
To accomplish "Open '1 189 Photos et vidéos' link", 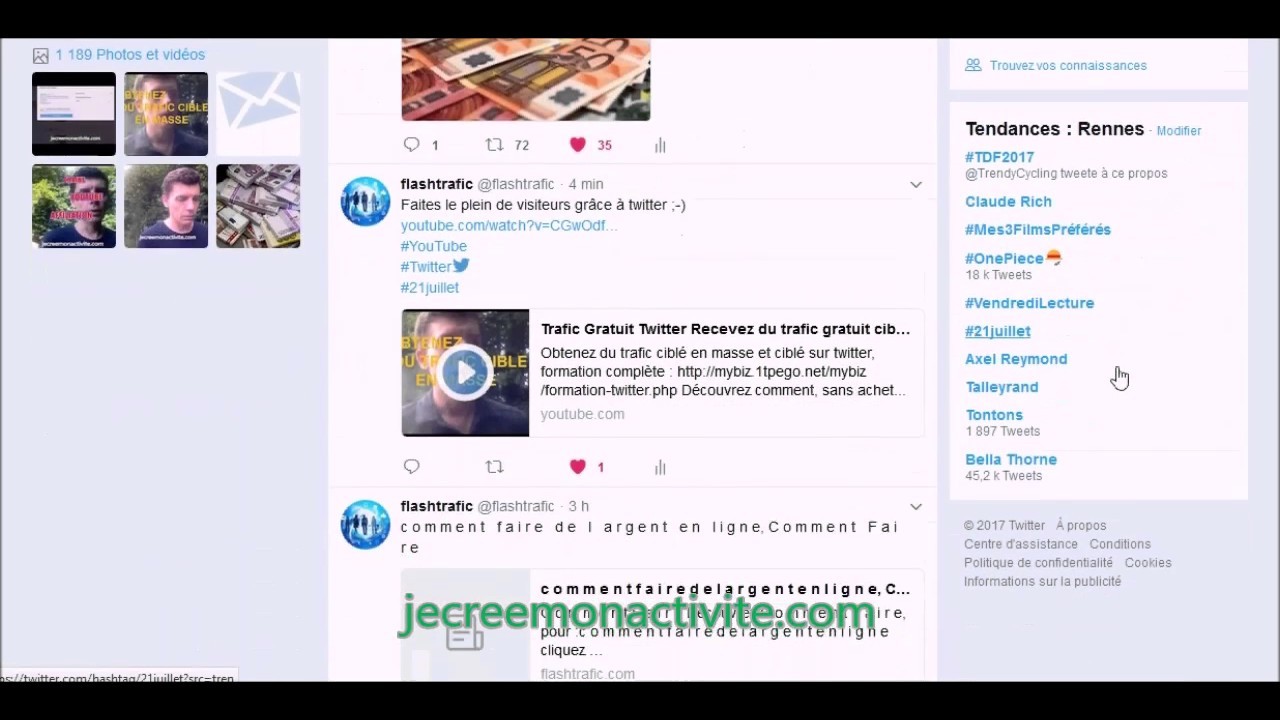I will point(130,55).
